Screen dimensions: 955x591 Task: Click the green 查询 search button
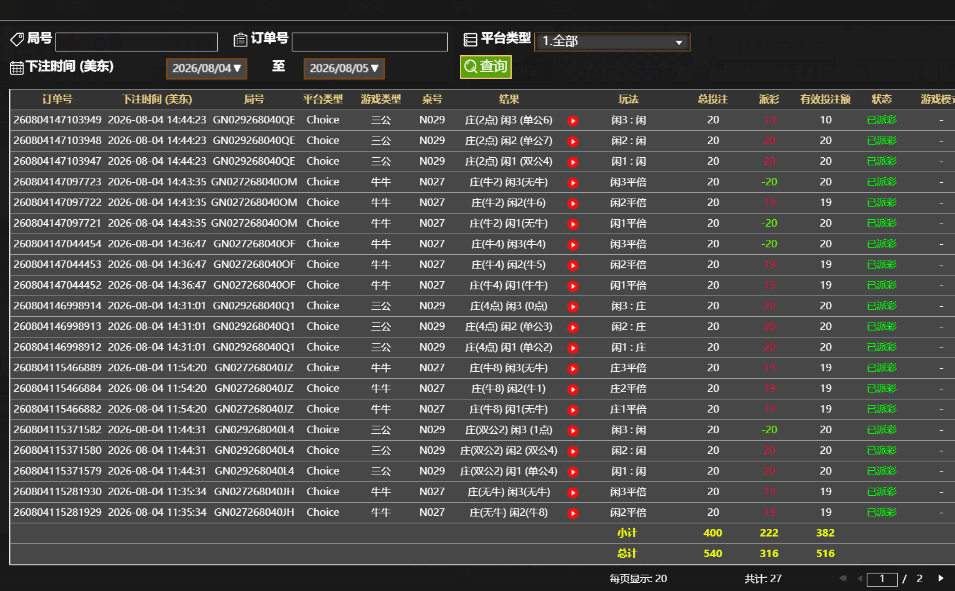[485, 66]
